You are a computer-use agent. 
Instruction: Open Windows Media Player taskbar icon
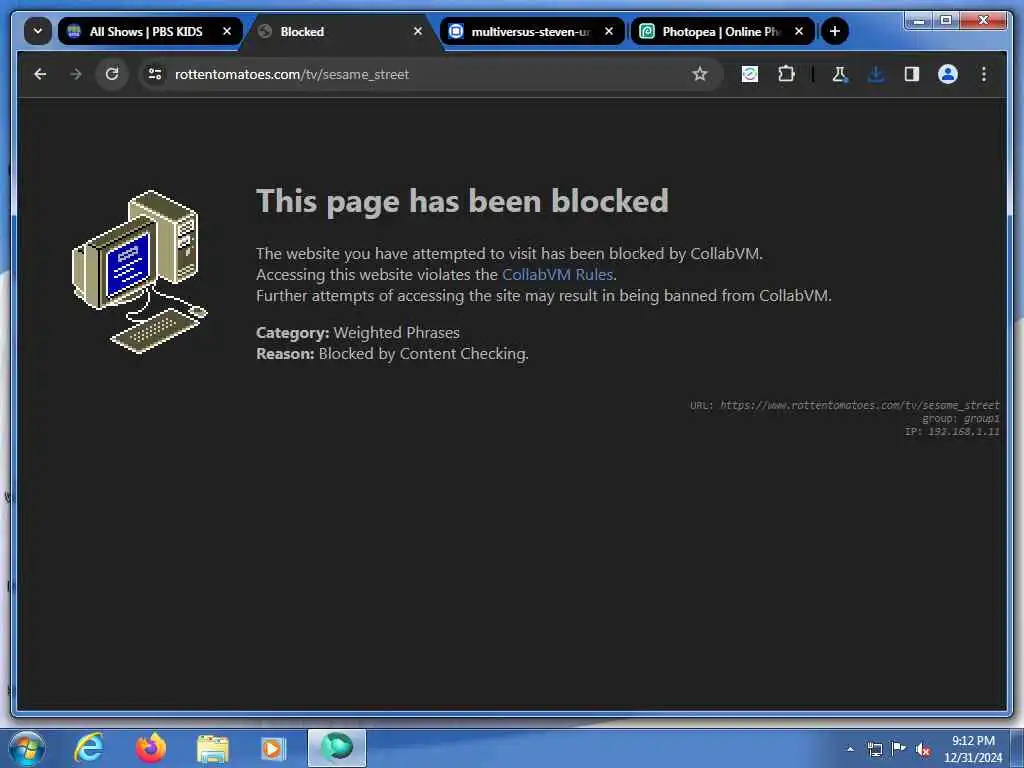coord(274,748)
